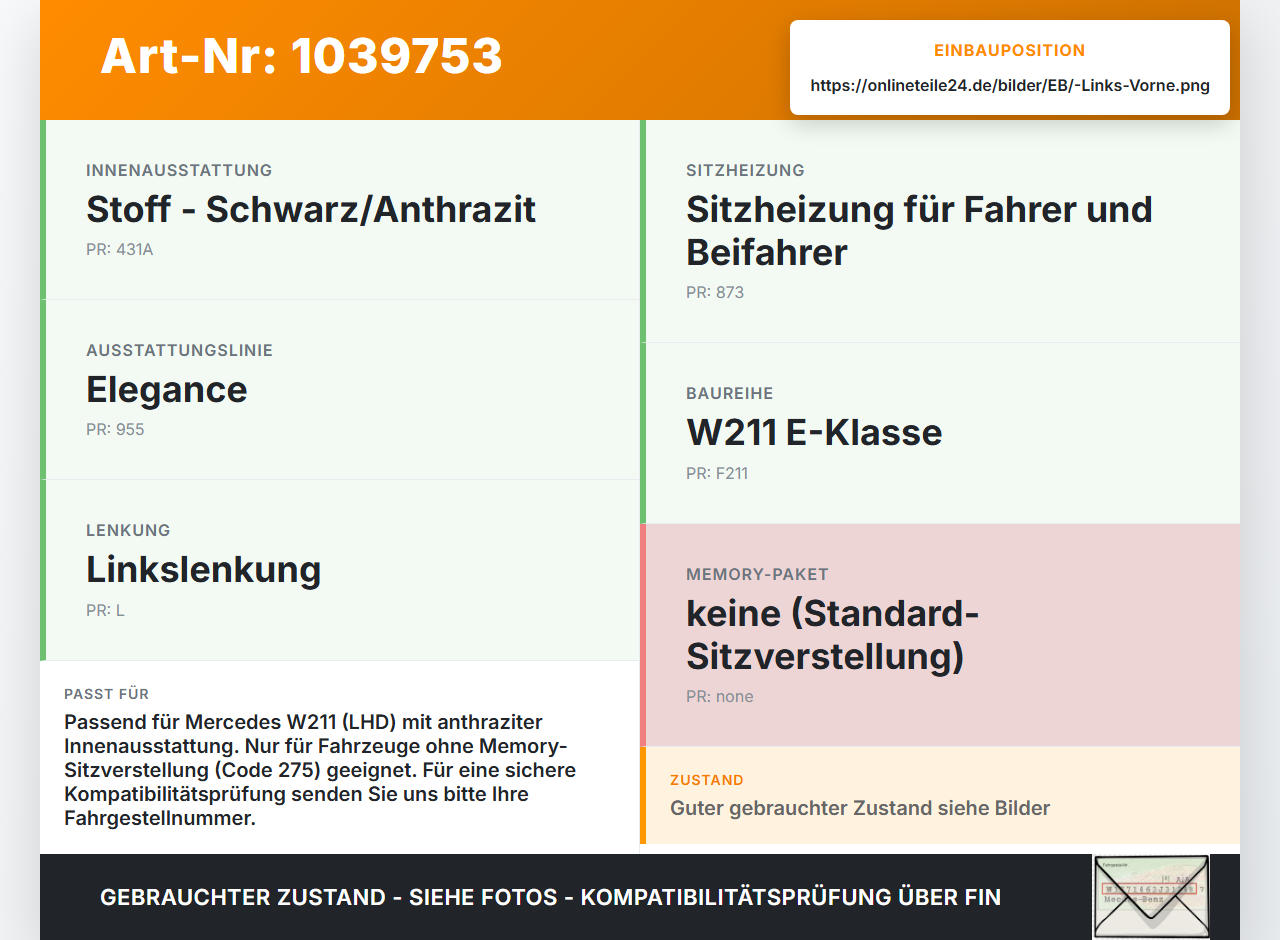This screenshot has width=1280, height=940.
Task: Click the AUSSTATTUNGSLINIE label
Action: point(179,350)
